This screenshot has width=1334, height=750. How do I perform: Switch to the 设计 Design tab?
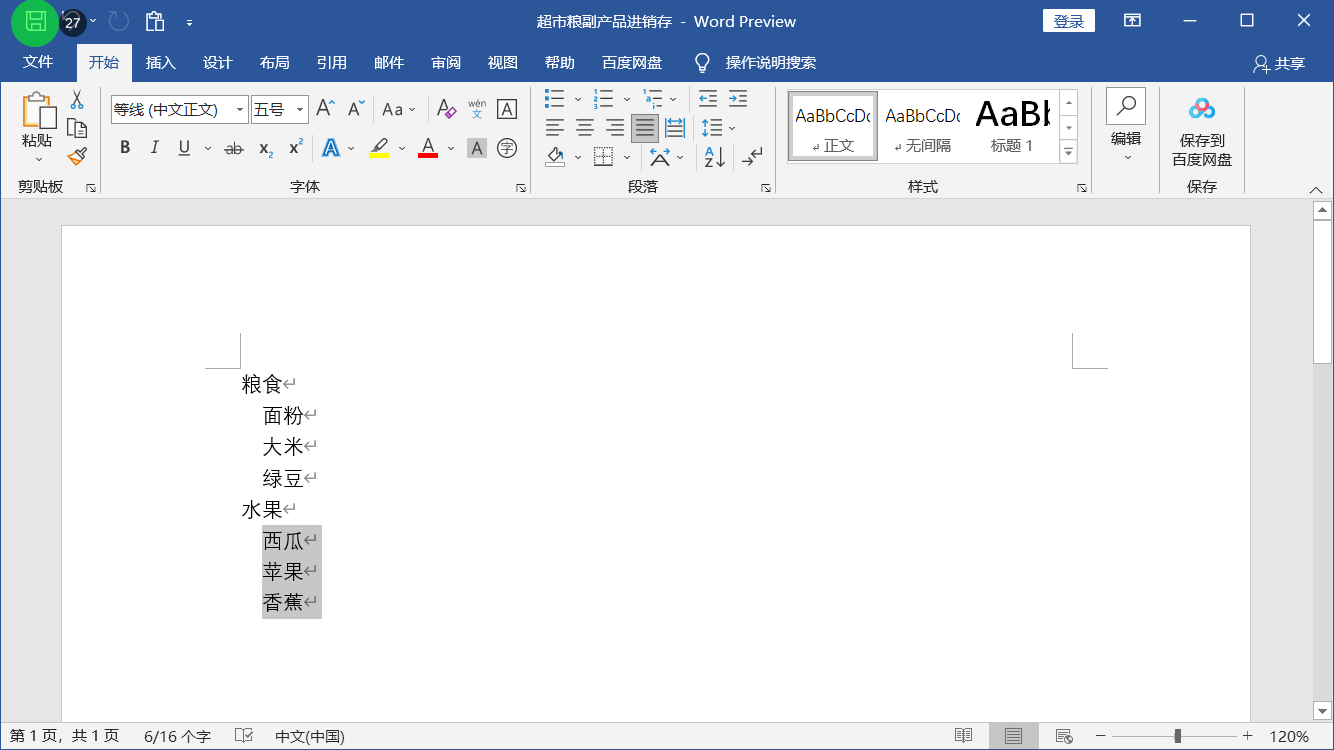(x=218, y=62)
